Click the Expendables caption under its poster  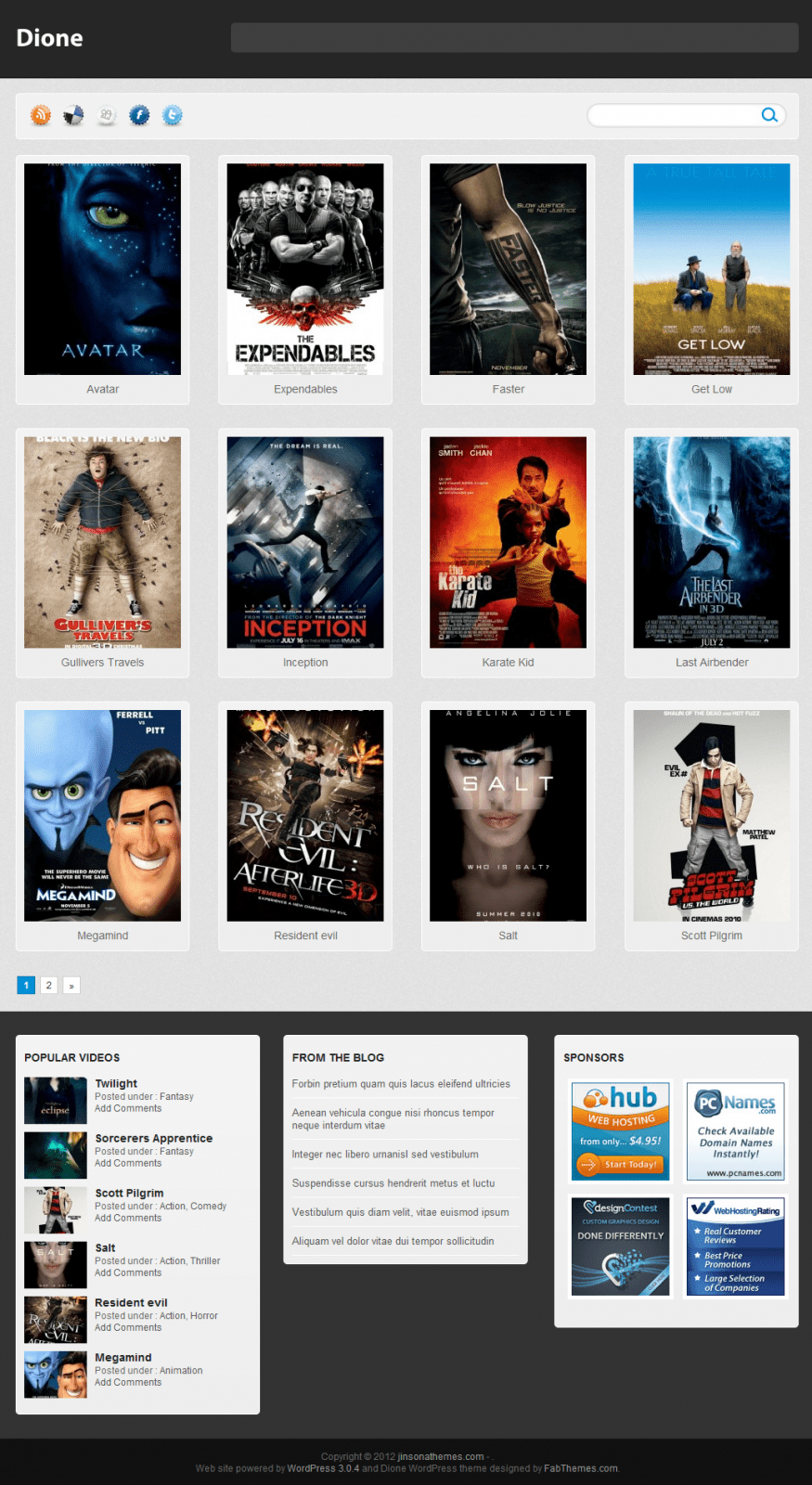[305, 390]
